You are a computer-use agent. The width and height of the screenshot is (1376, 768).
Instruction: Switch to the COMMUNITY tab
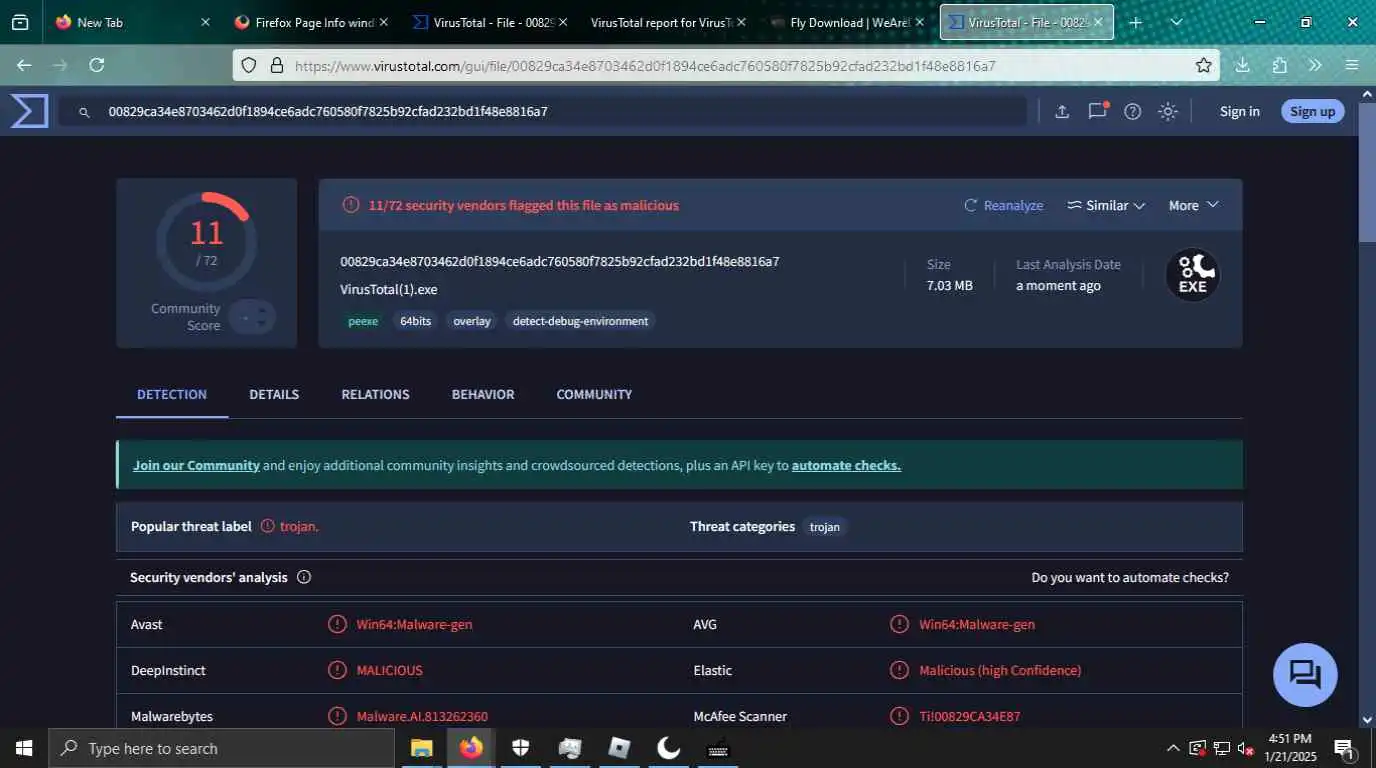click(594, 394)
